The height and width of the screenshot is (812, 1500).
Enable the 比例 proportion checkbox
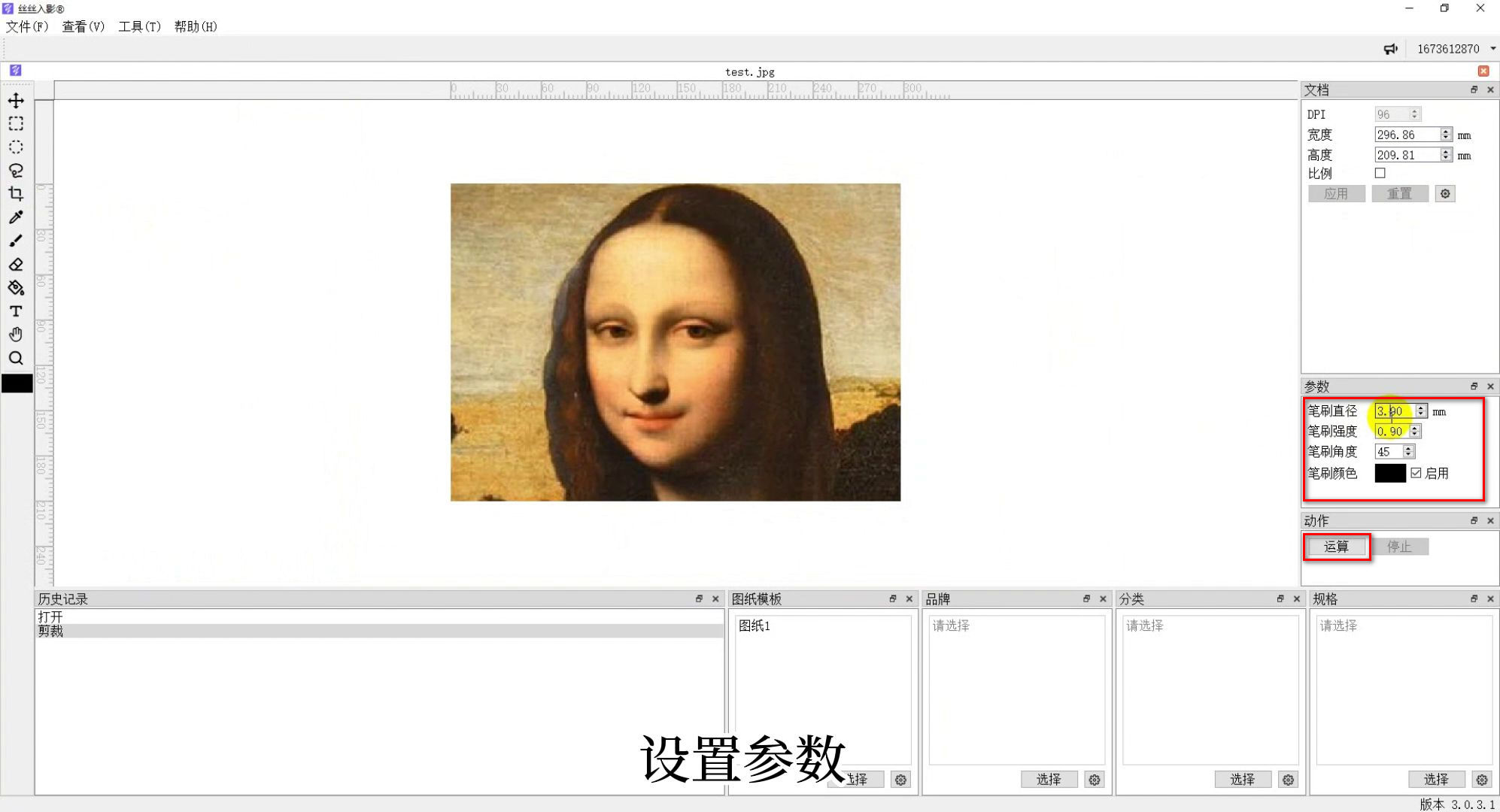click(1380, 172)
